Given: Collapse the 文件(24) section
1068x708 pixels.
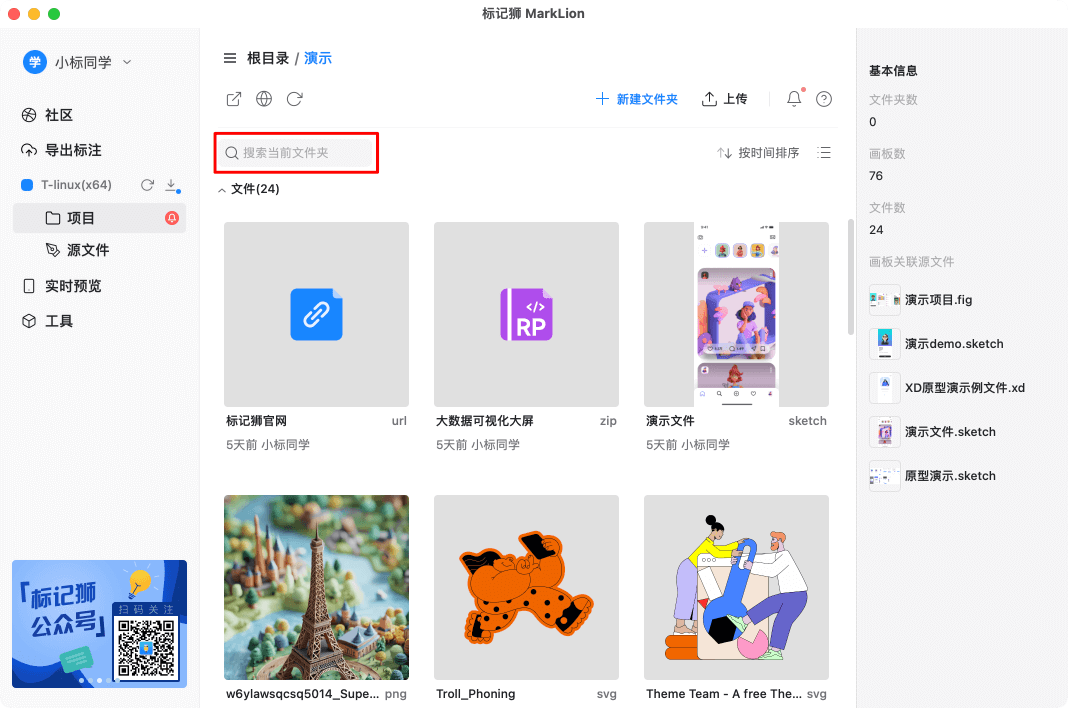Looking at the screenshot, I should (221, 189).
